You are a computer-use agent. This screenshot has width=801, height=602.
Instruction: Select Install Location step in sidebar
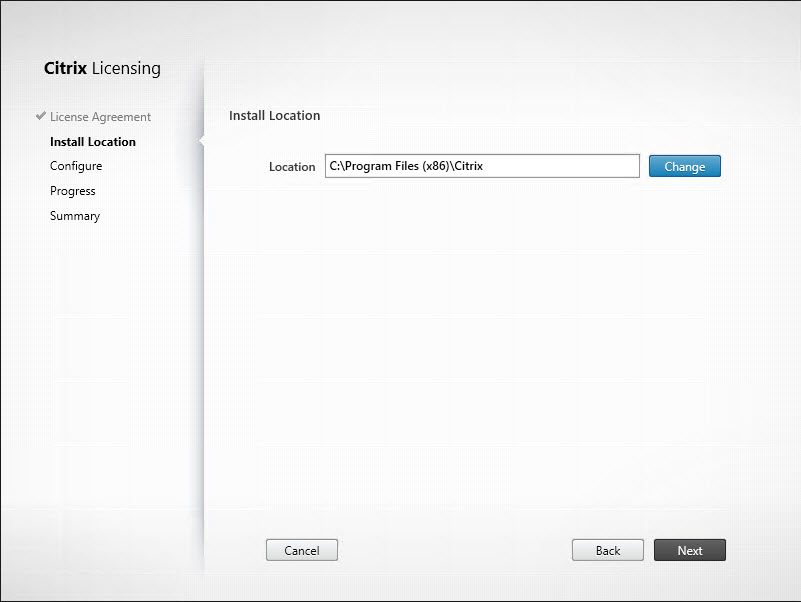coord(93,142)
